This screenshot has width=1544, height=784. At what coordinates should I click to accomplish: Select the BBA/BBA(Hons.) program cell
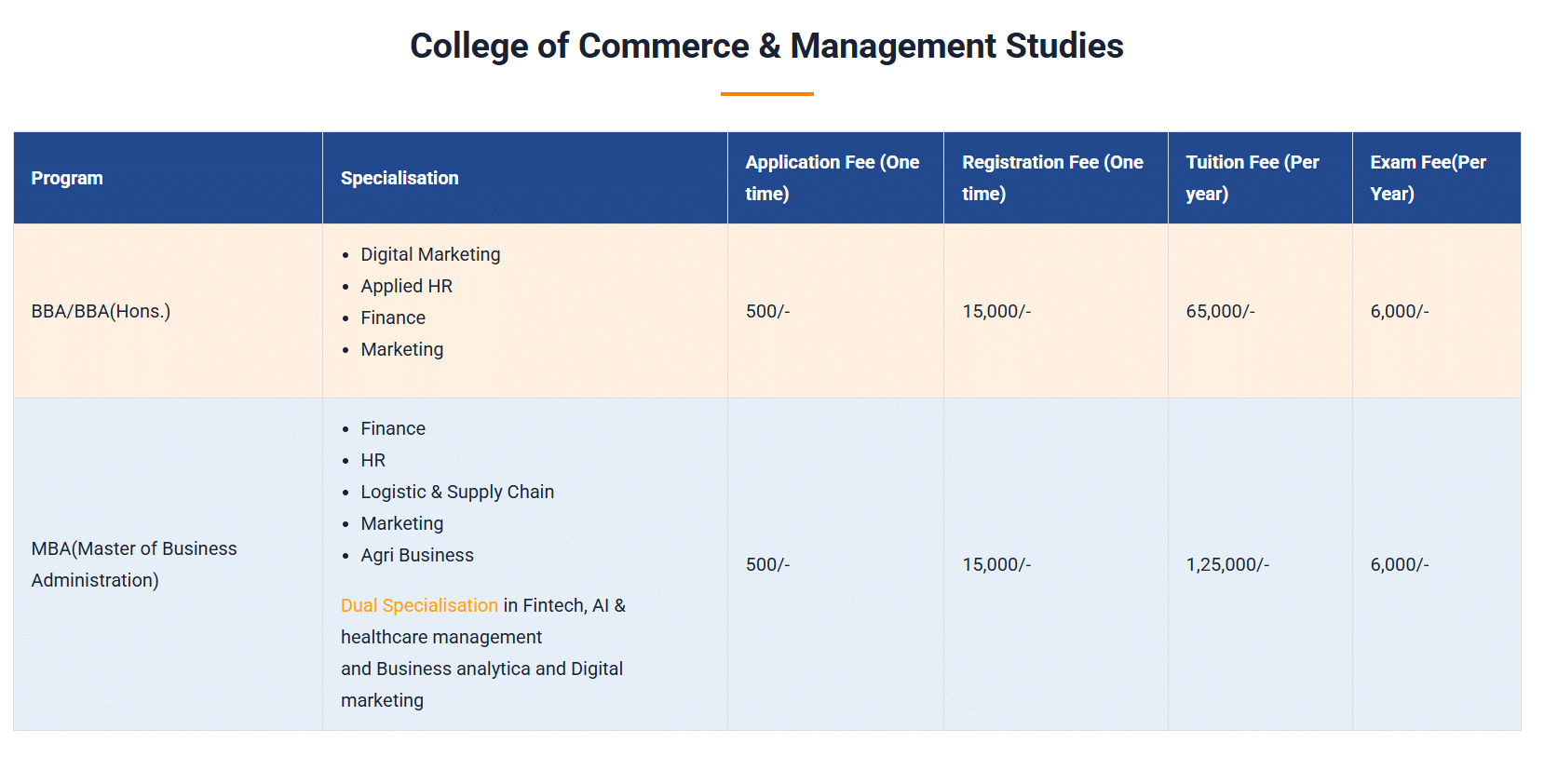click(101, 311)
